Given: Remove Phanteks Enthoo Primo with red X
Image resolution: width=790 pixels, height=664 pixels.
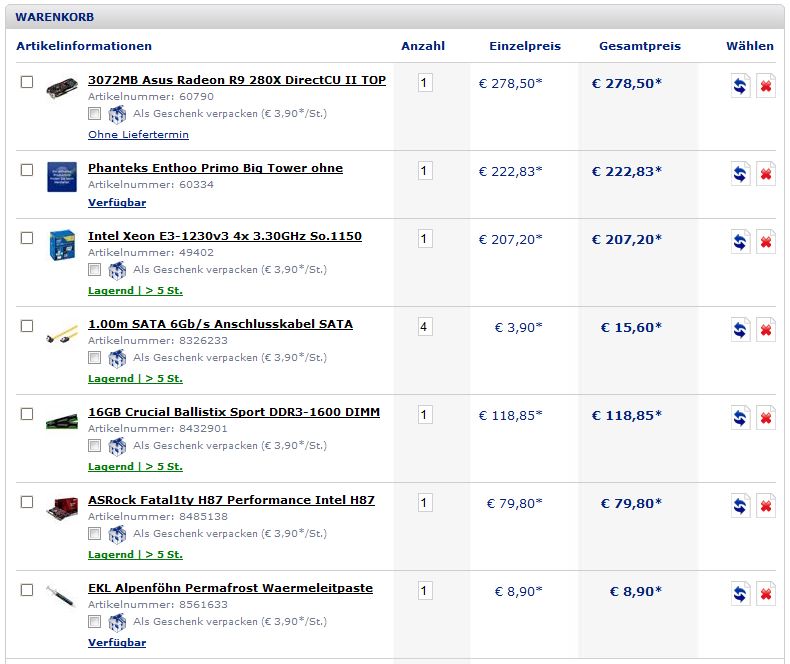Looking at the screenshot, I should tap(766, 174).
